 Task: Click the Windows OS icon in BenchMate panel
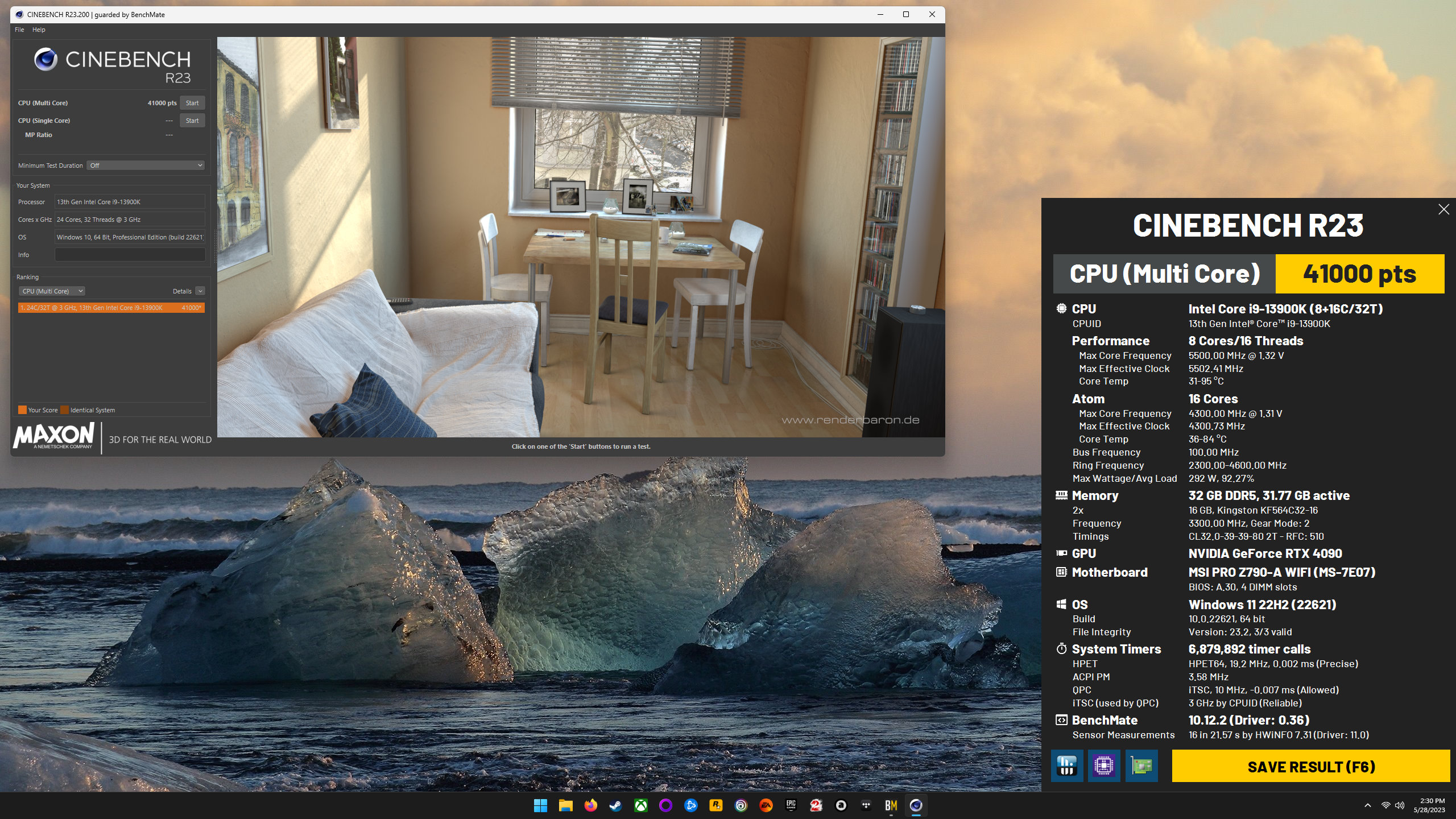tap(1061, 604)
